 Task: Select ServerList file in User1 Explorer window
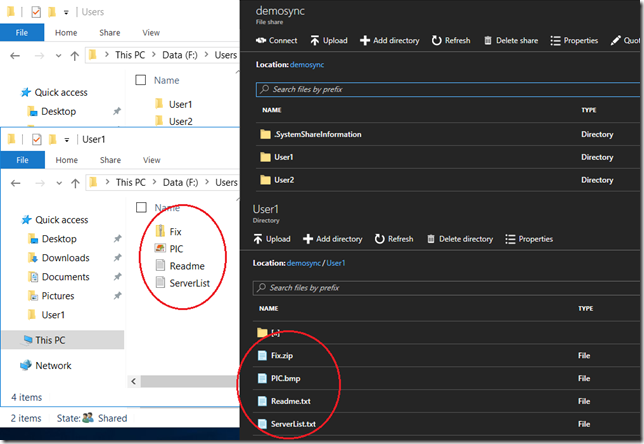183,283
